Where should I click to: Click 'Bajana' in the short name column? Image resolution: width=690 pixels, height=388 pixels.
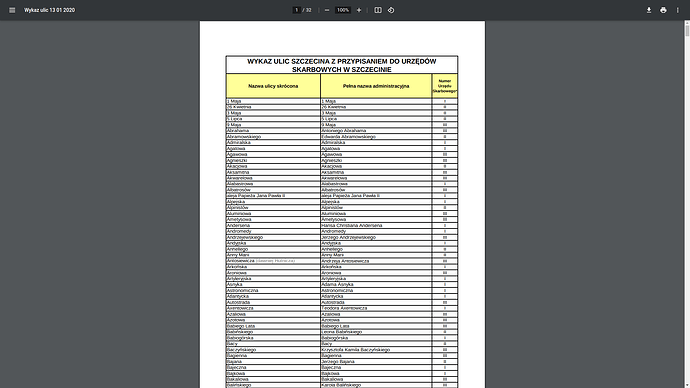[235, 362]
